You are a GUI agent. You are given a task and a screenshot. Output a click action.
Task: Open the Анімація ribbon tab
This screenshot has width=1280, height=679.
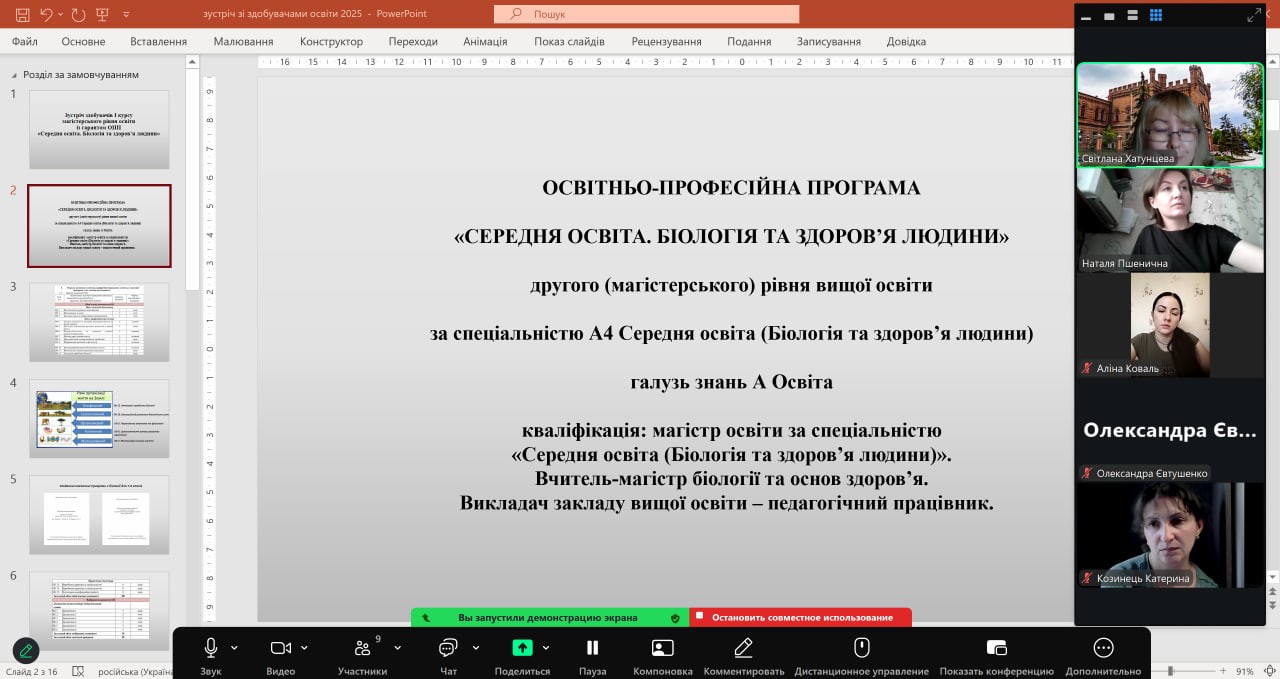tap(485, 41)
